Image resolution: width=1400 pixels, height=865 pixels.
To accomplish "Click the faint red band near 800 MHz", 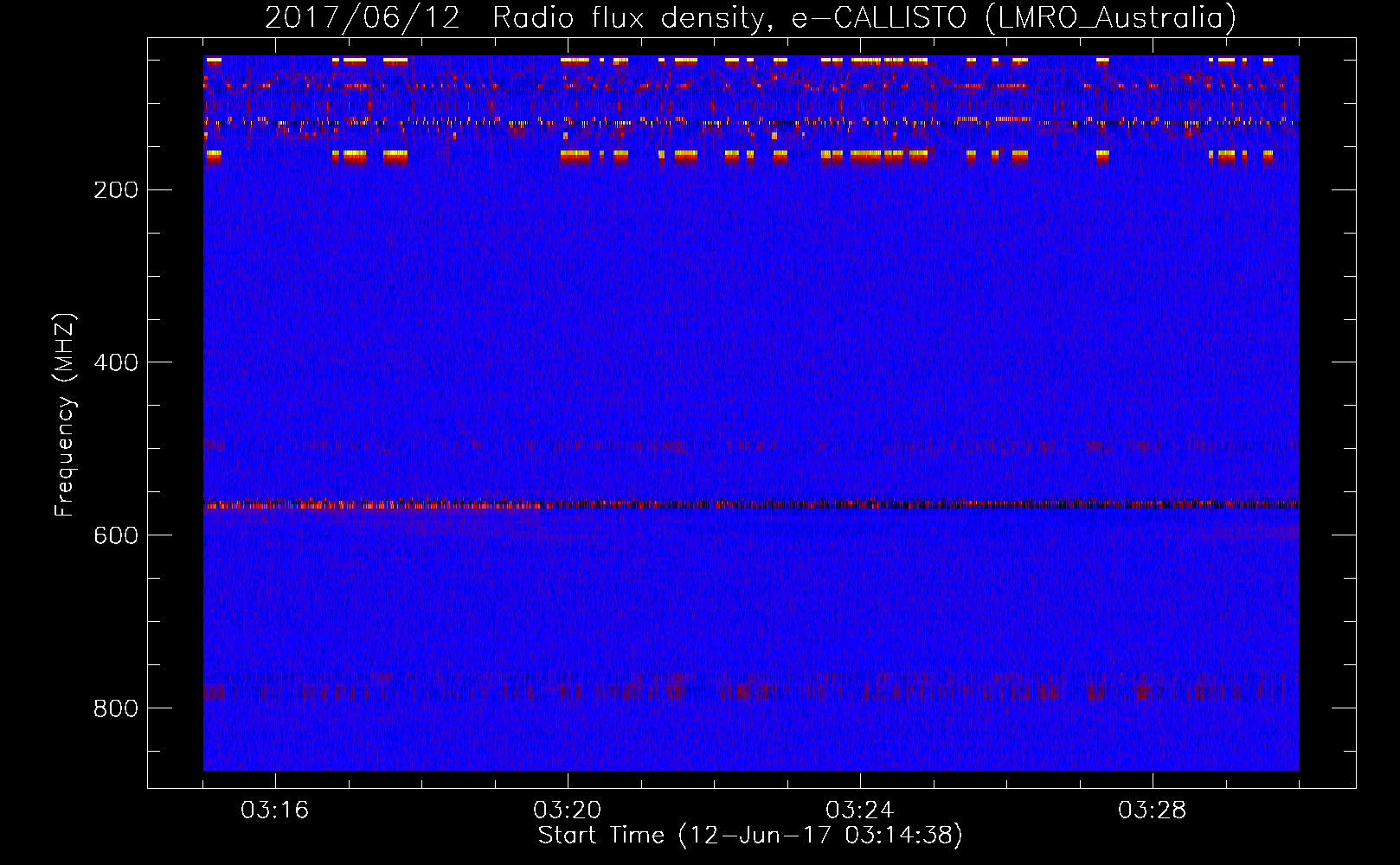I will pyautogui.click(x=751, y=691).
